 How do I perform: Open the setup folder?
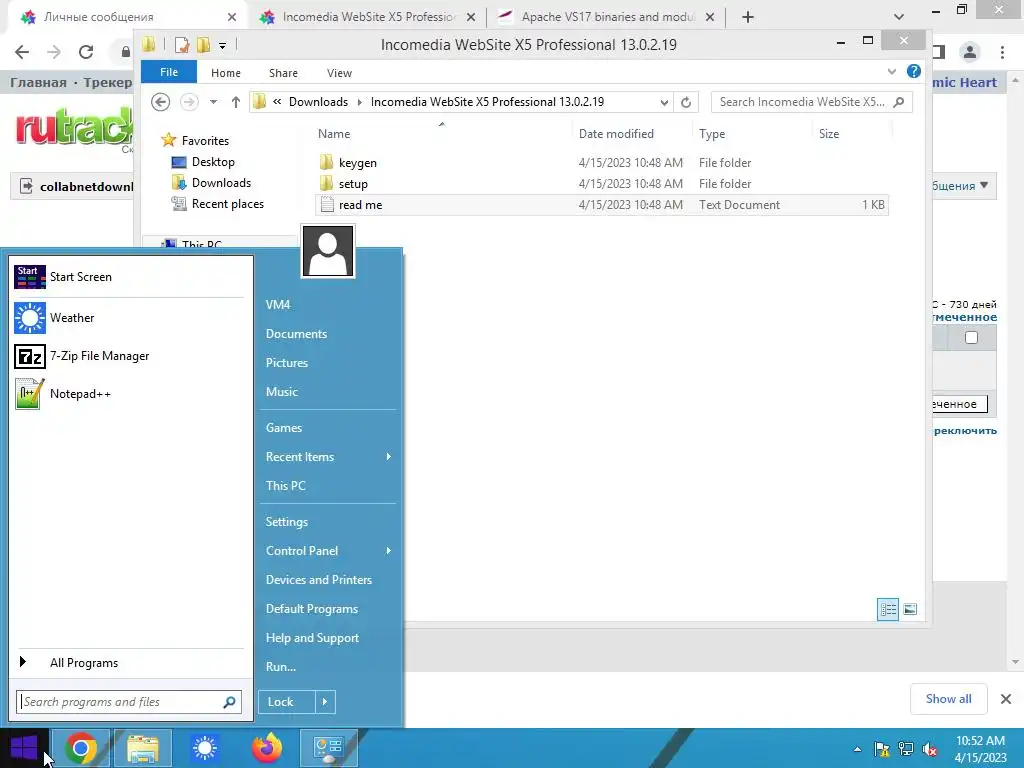[353, 184]
